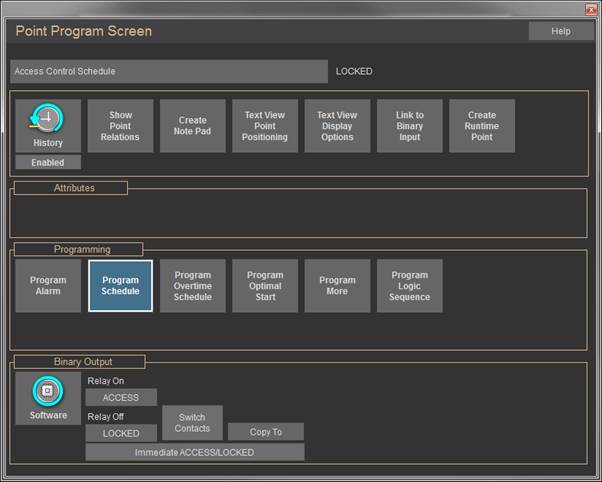
Task: Click Show Point Relations button
Action: pyautogui.click(x=121, y=126)
